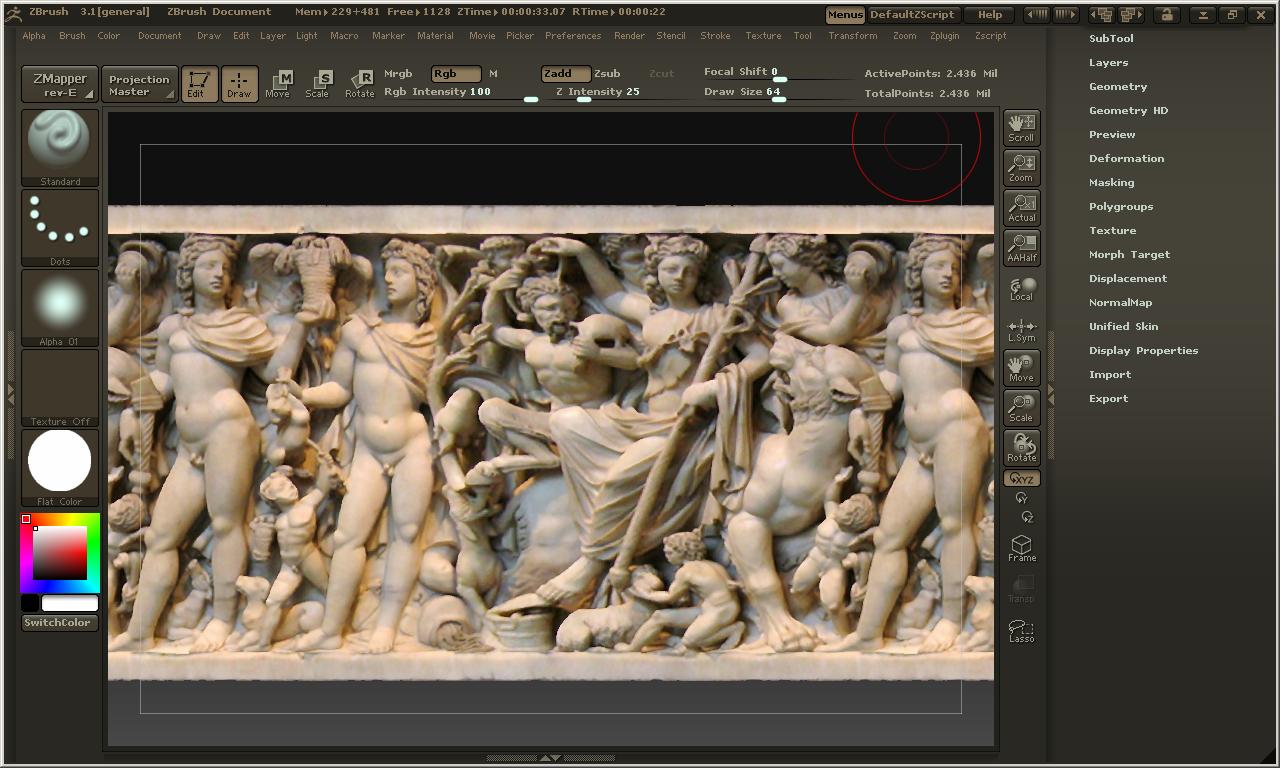This screenshot has width=1280, height=768.
Task: Select Y-axis rotation icon
Action: point(1021,498)
